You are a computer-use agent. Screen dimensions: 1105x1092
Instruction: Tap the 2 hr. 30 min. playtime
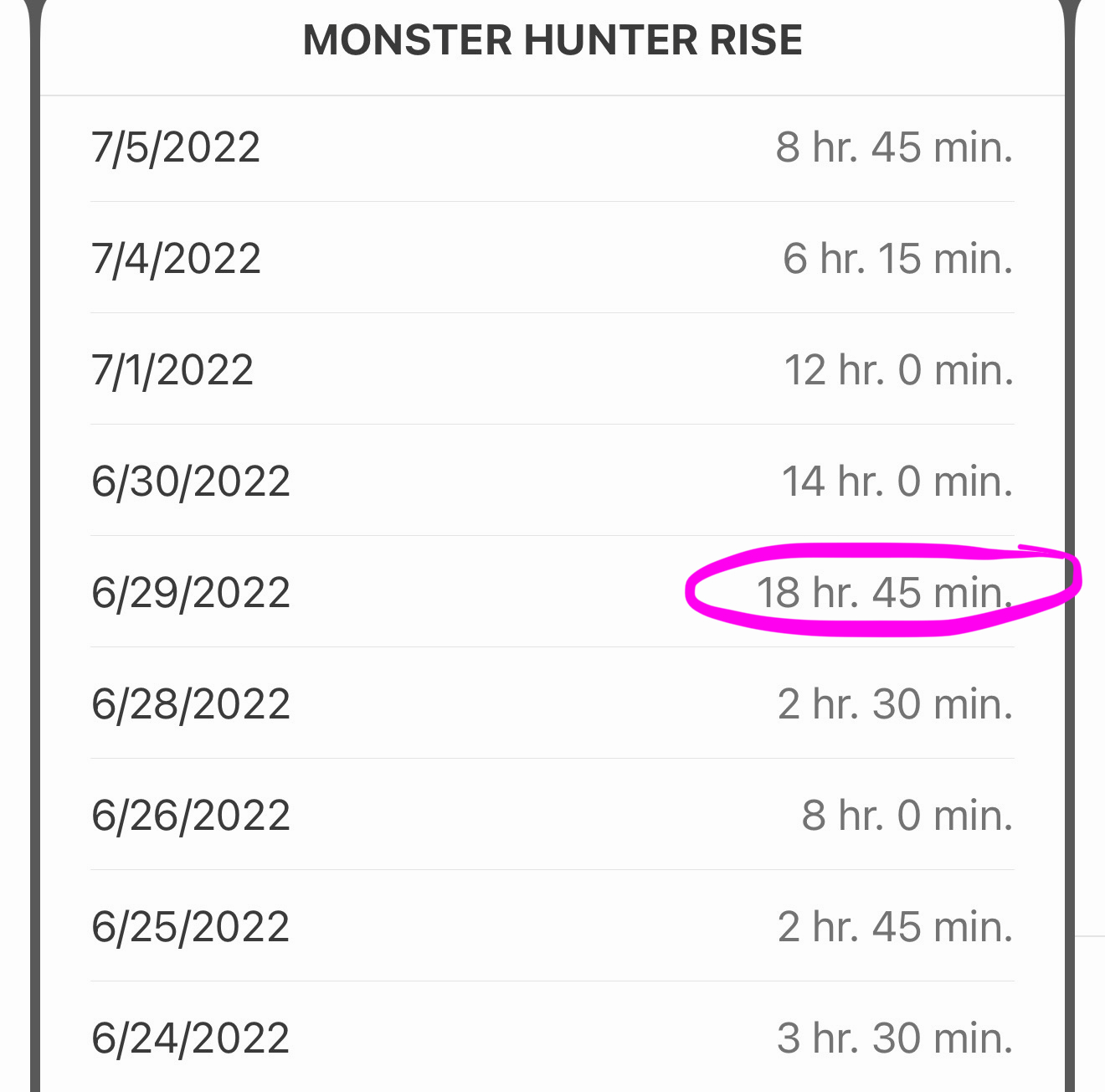(895, 704)
